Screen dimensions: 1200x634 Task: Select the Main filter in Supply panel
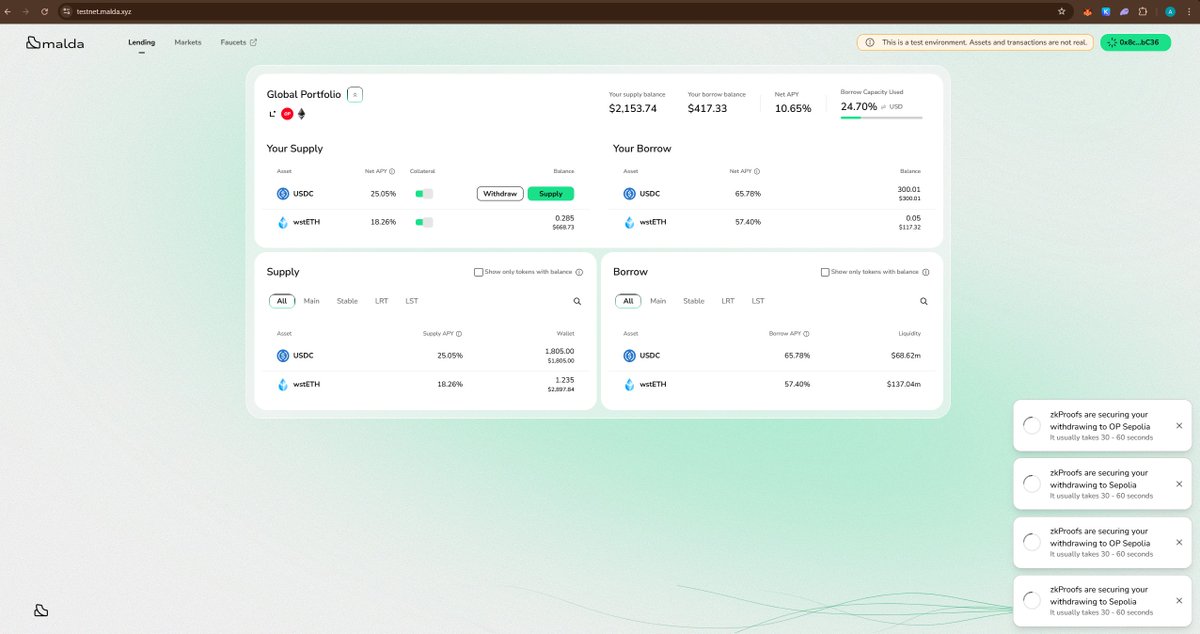312,301
